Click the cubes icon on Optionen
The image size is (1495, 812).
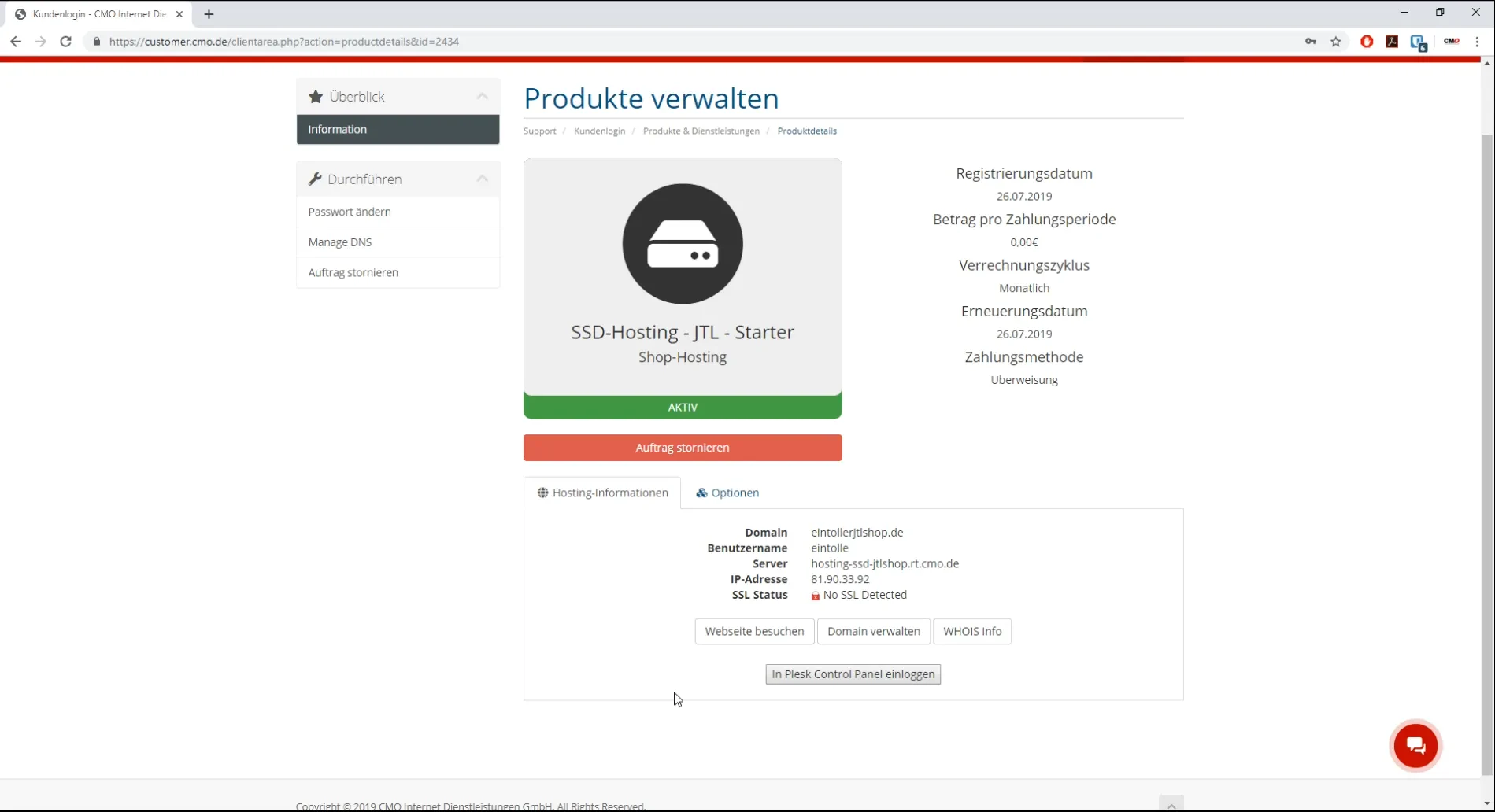(x=701, y=493)
